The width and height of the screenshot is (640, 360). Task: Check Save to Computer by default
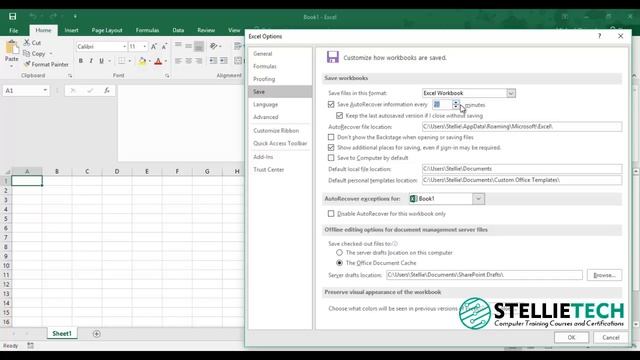[331, 158]
